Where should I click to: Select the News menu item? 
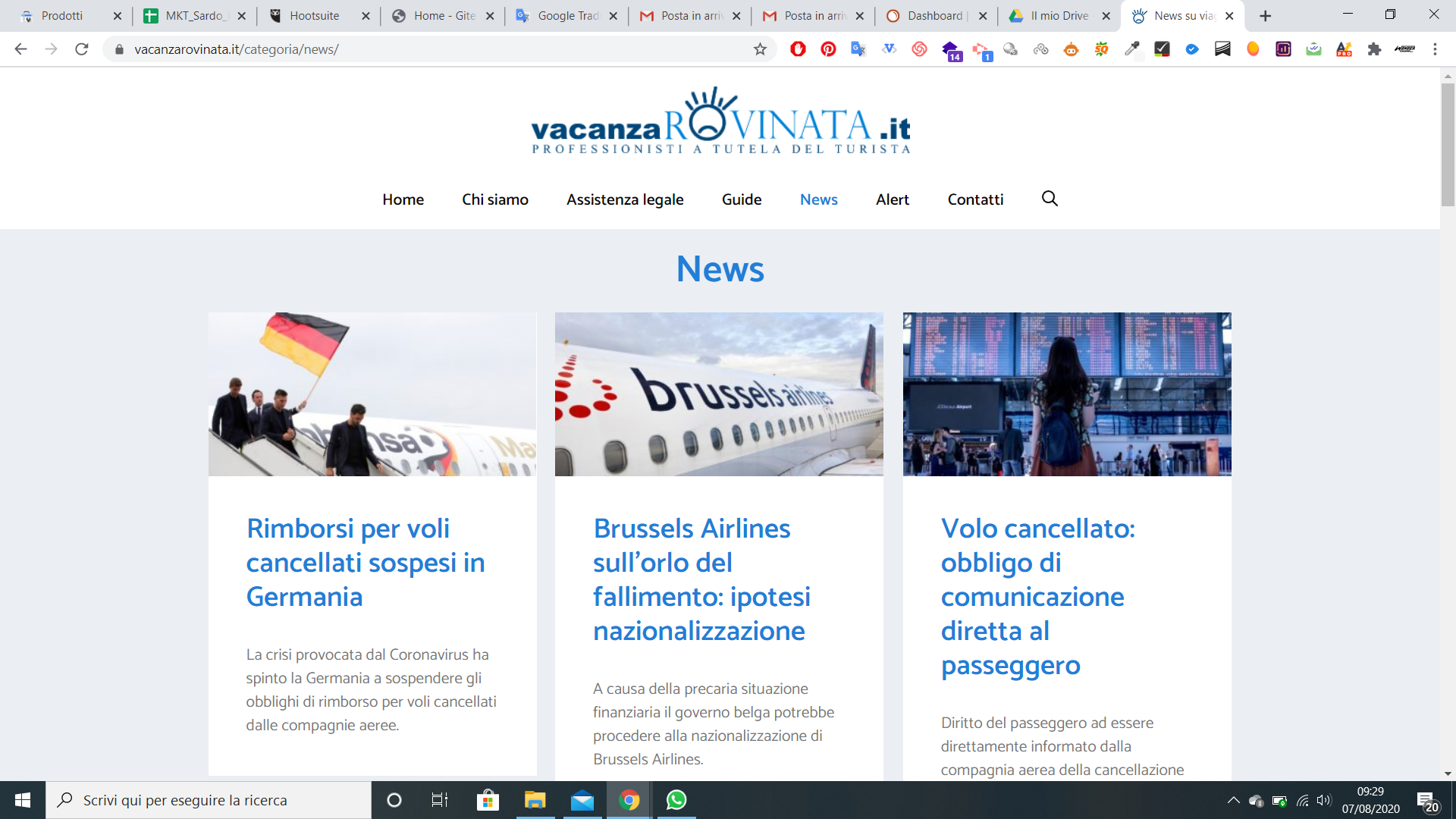coord(819,199)
